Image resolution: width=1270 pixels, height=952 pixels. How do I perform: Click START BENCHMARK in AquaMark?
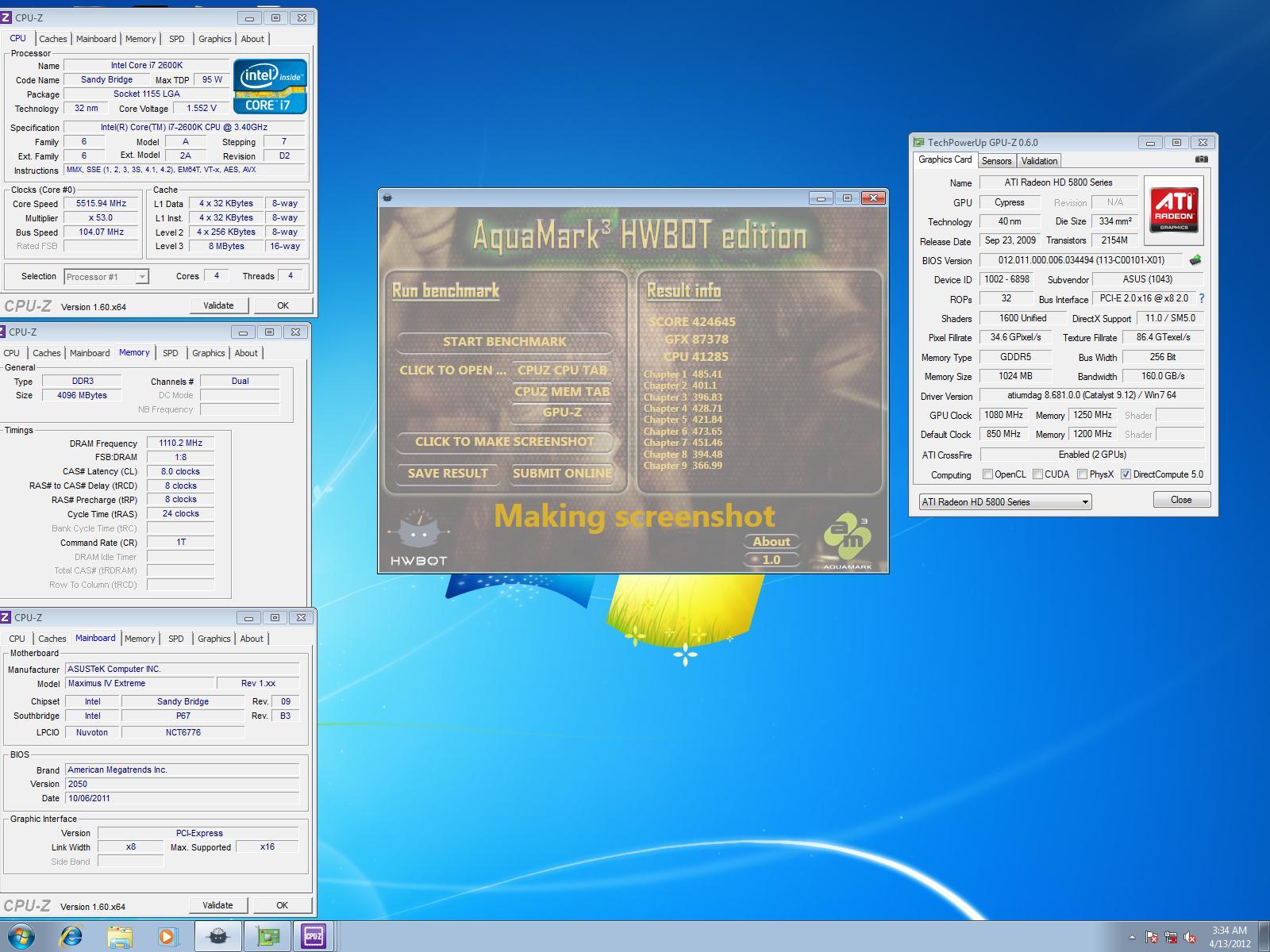(x=504, y=342)
